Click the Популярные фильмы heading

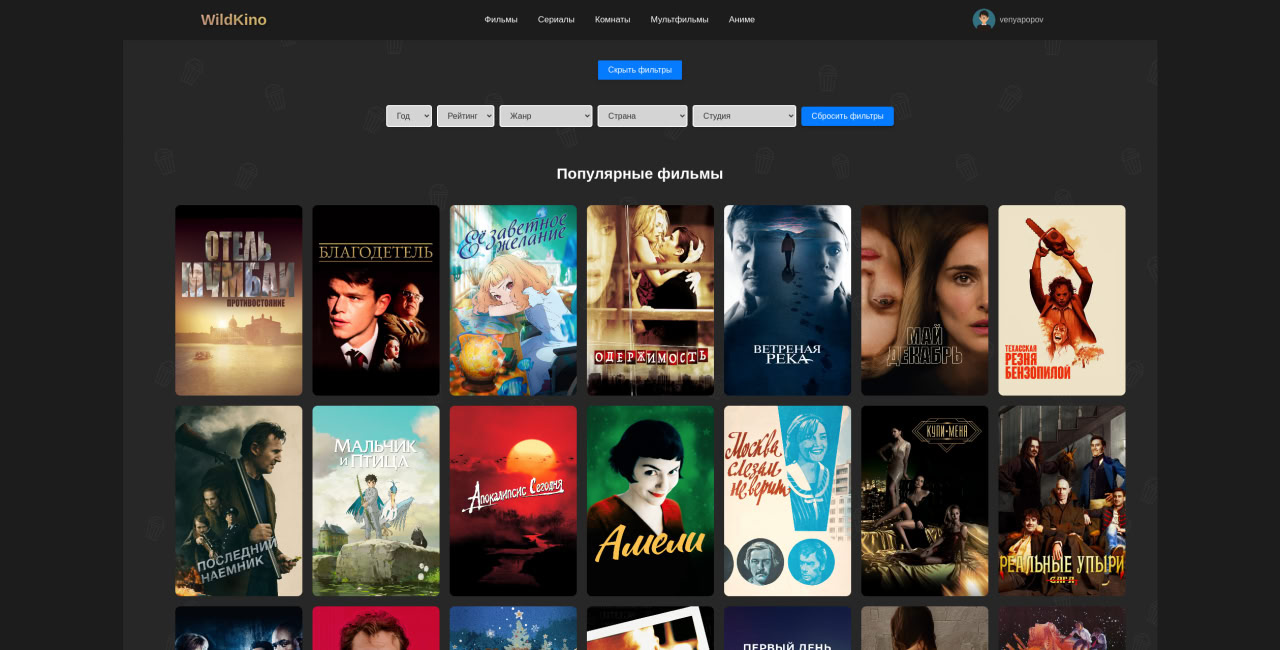640,174
